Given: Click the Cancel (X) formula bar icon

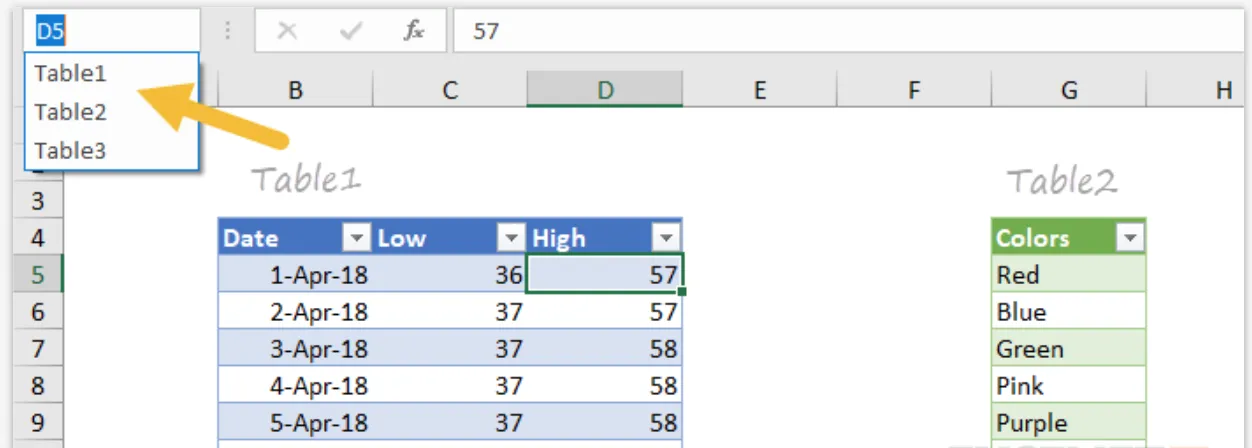Looking at the screenshot, I should pos(288,31).
